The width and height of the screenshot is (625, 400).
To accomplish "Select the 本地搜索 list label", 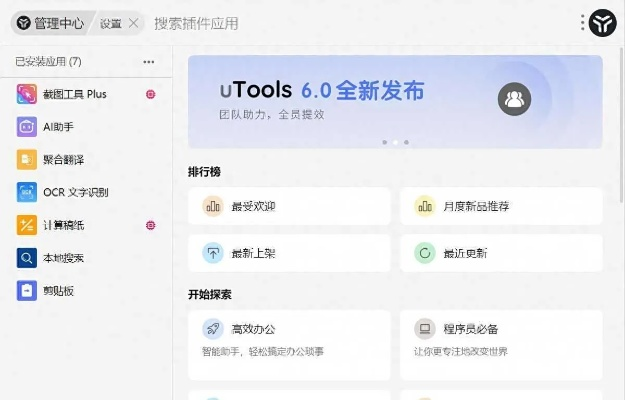I will pyautogui.click(x=63, y=258).
